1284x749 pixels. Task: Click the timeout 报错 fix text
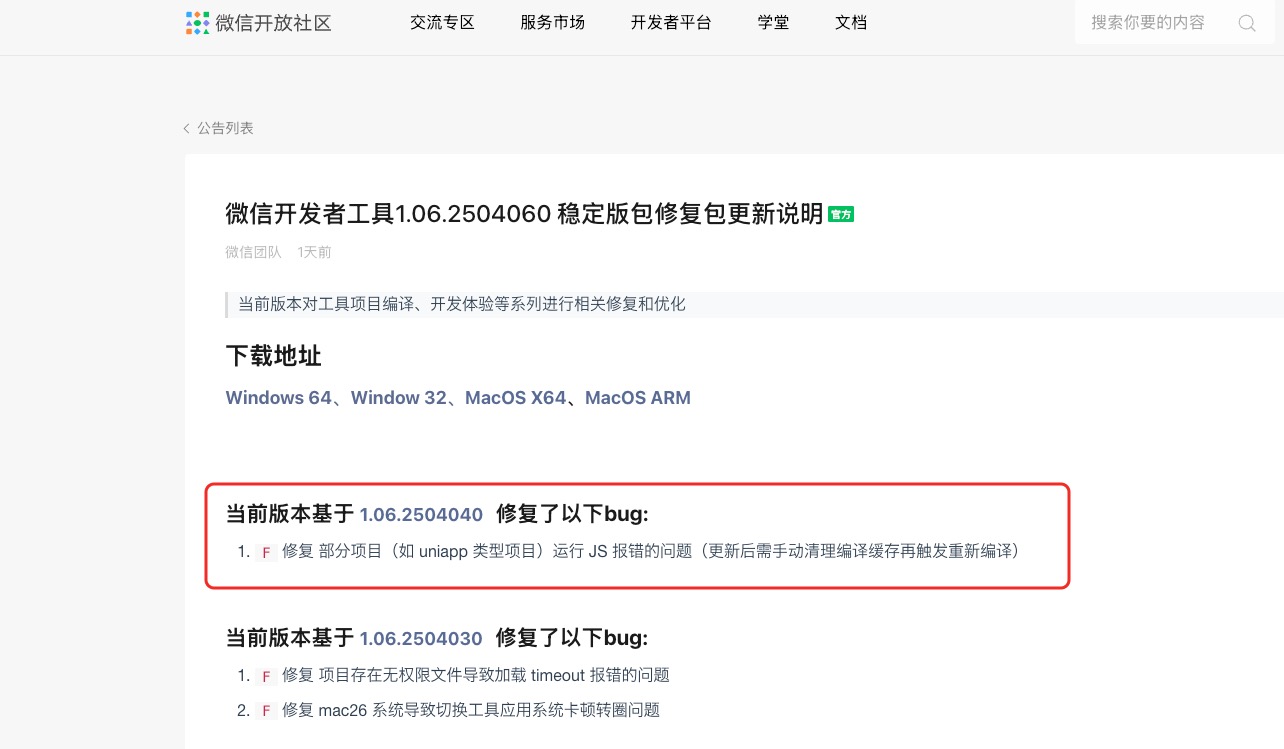click(x=476, y=676)
